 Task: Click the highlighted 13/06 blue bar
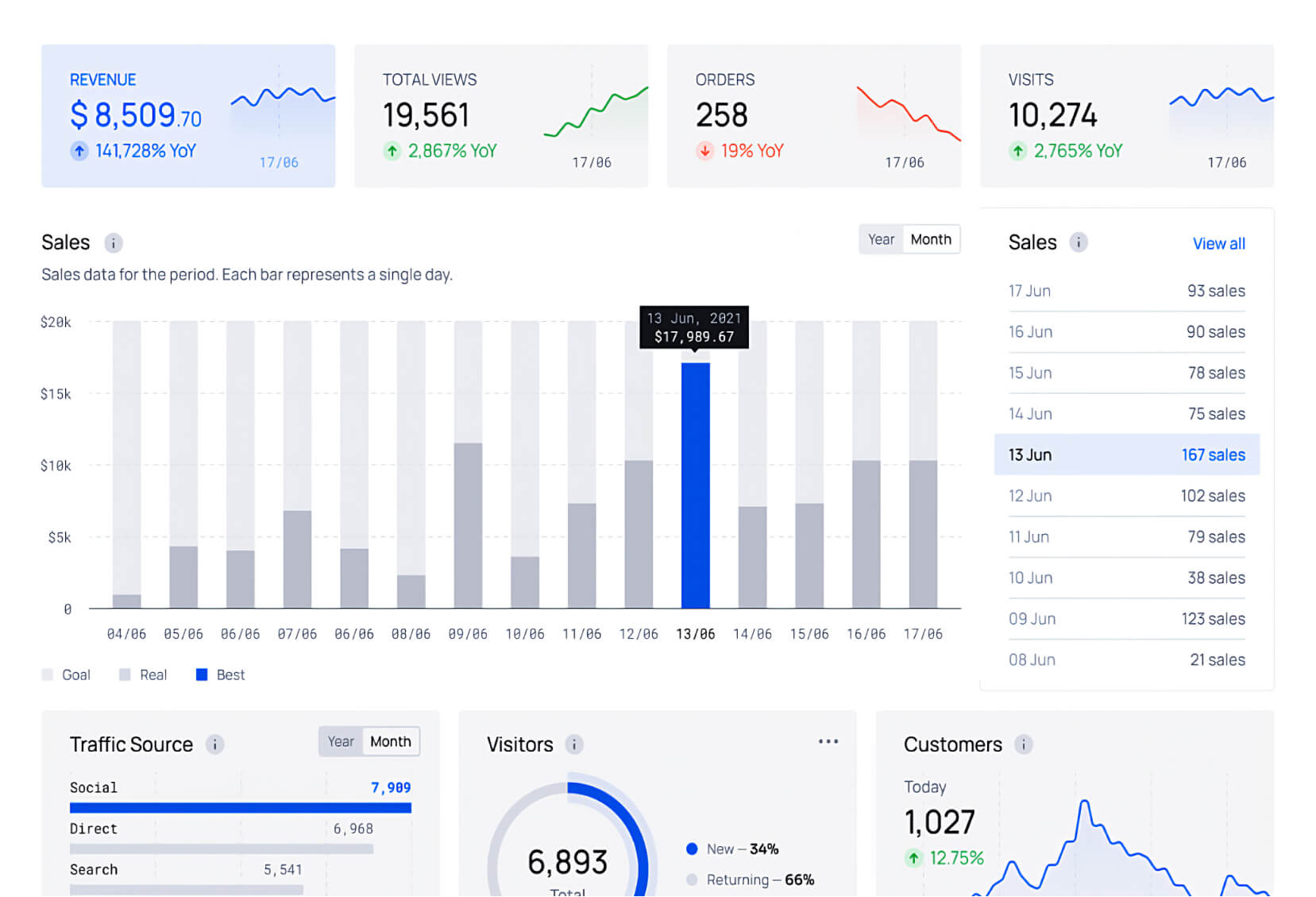pyautogui.click(x=695, y=485)
